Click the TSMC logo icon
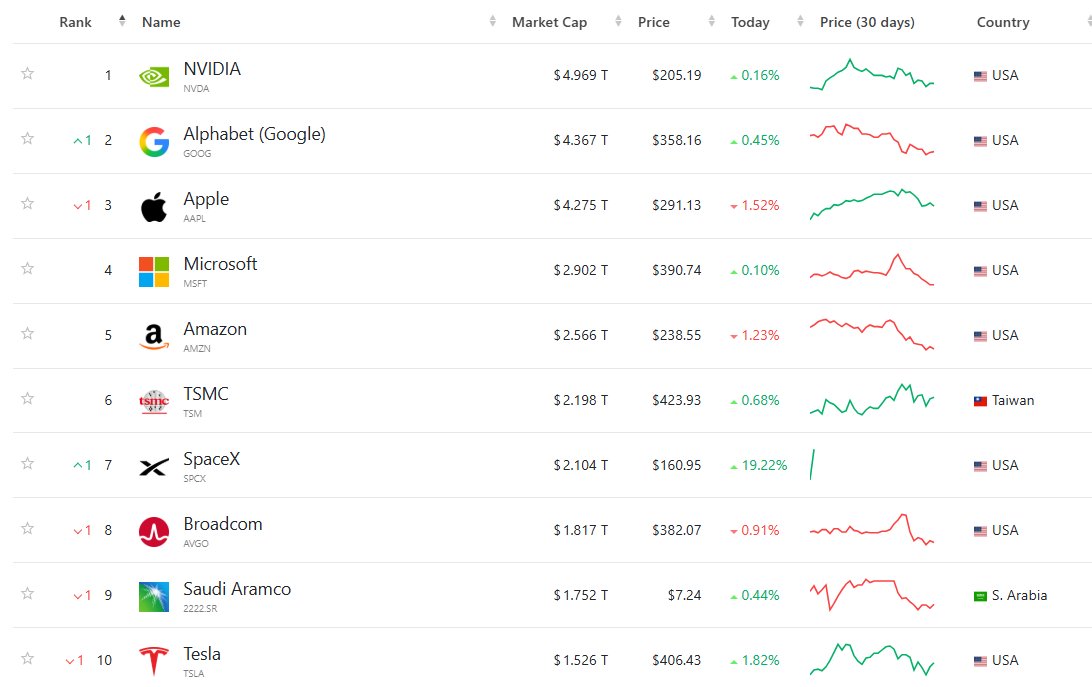Screen dimensions: 1092x687 pyautogui.click(x=154, y=401)
